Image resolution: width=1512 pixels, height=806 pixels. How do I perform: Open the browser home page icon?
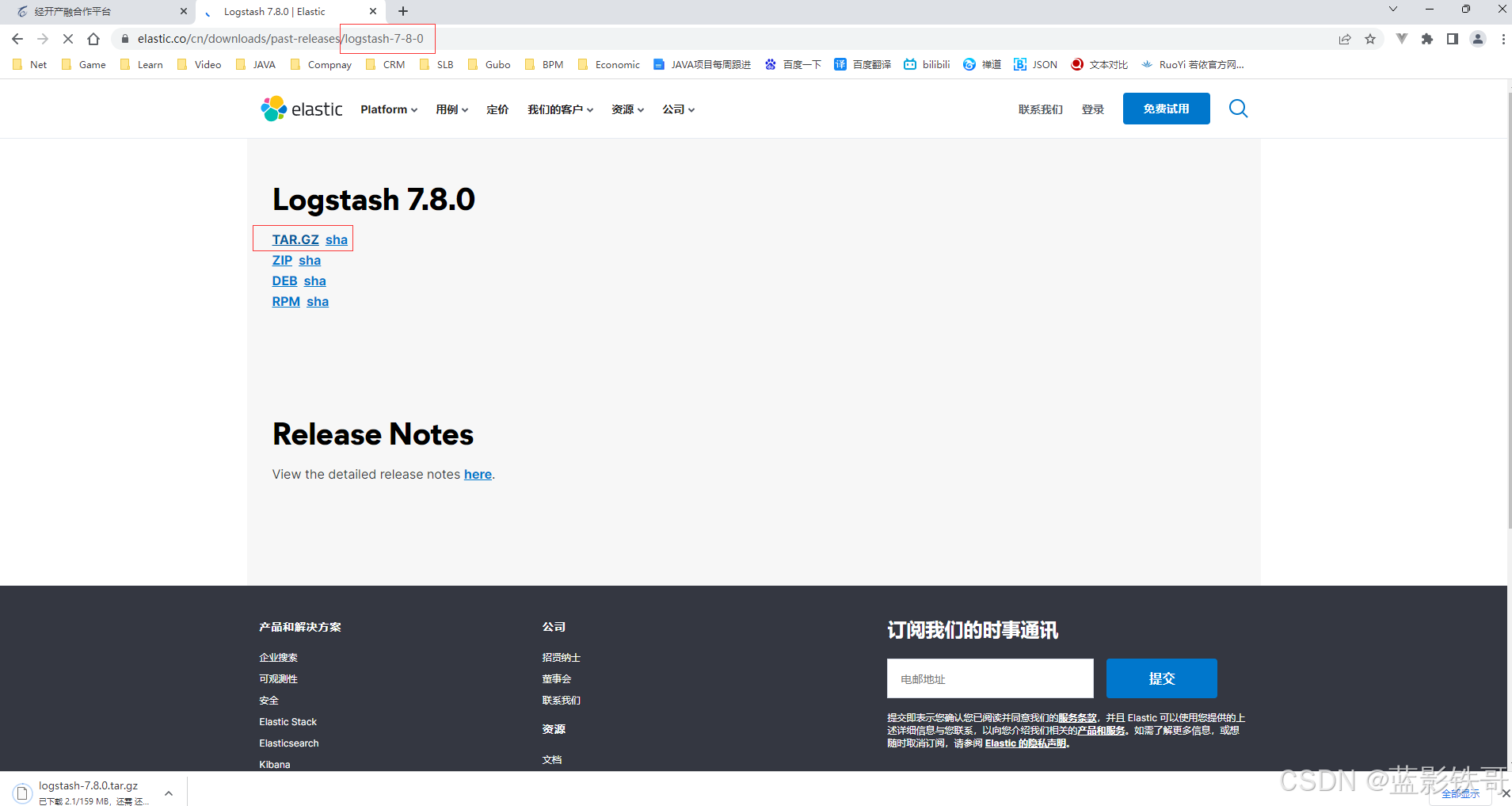[x=93, y=39]
